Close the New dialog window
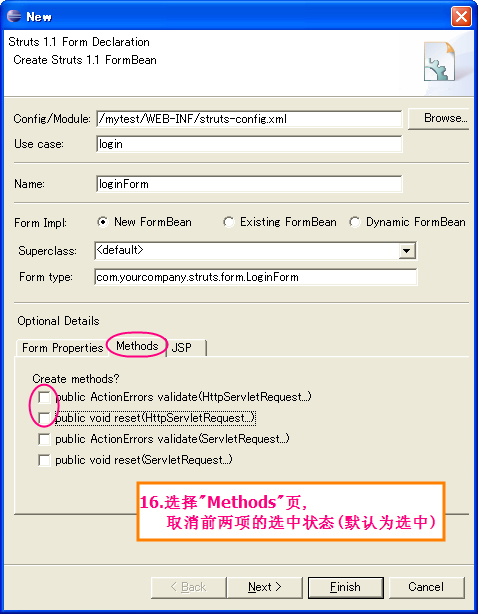The height and width of the screenshot is (614, 478). 461,16
